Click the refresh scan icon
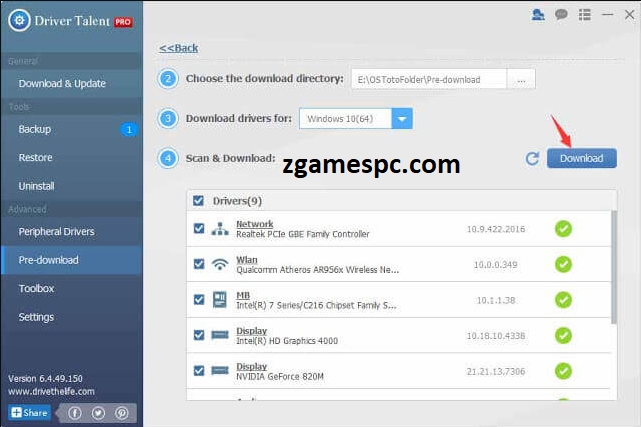 pos(532,159)
